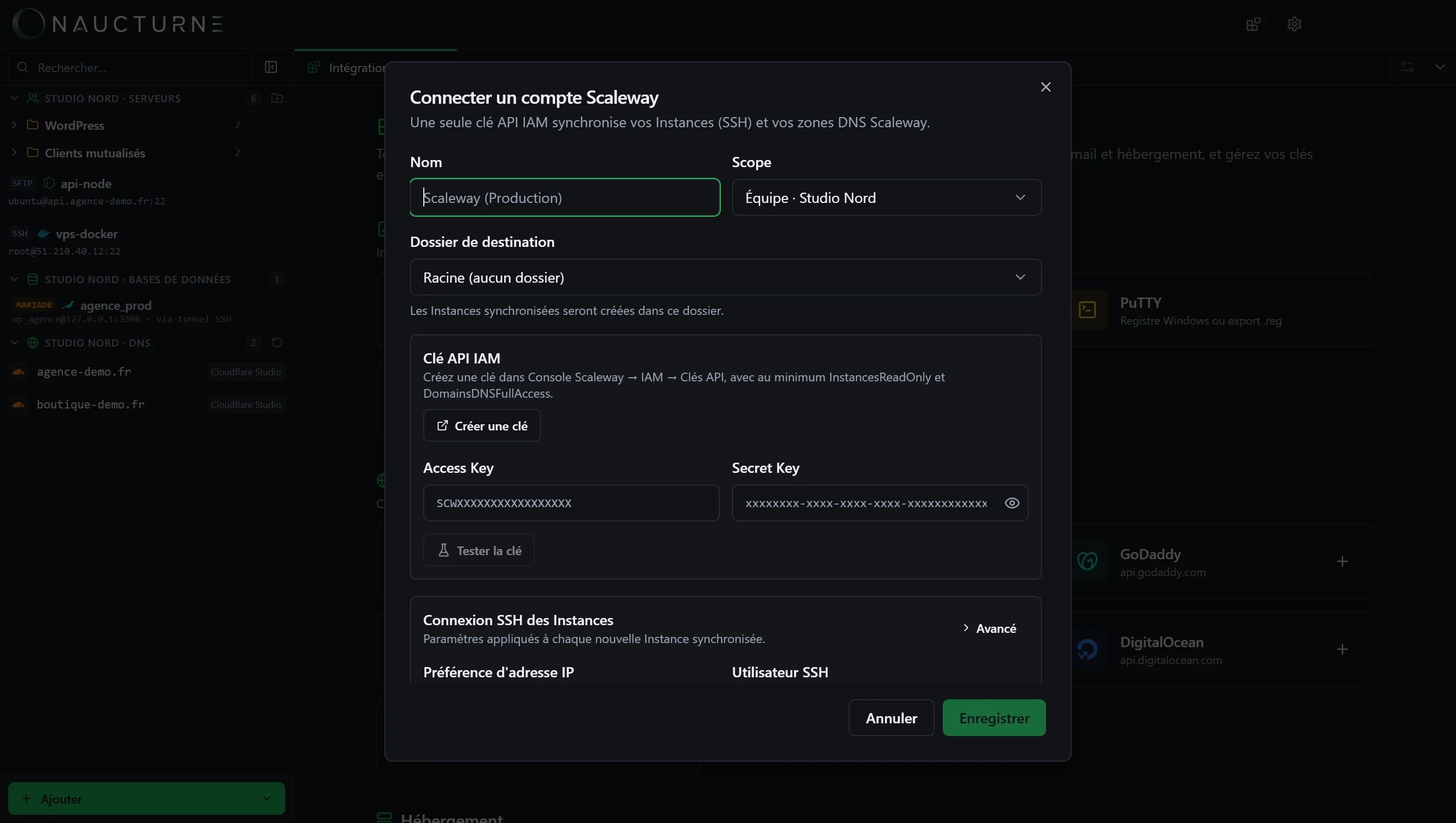Click the DNS refresh icon
This screenshot has width=1456, height=823.
[x=277, y=342]
